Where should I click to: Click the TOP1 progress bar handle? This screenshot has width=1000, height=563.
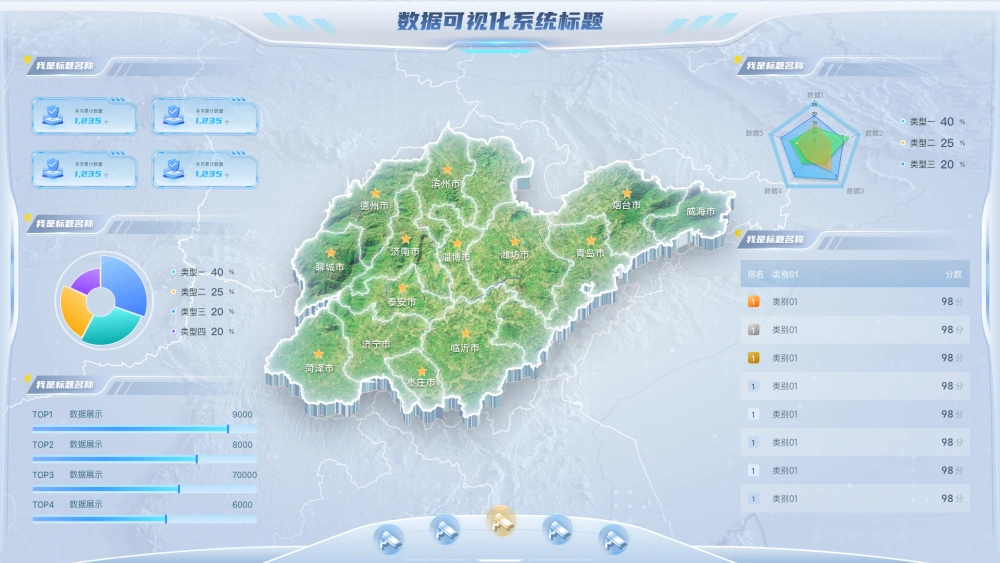228,429
